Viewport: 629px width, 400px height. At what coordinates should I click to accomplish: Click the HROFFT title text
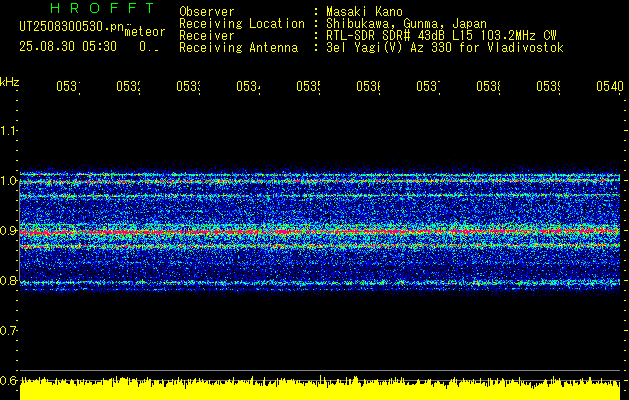pyautogui.click(x=103, y=8)
